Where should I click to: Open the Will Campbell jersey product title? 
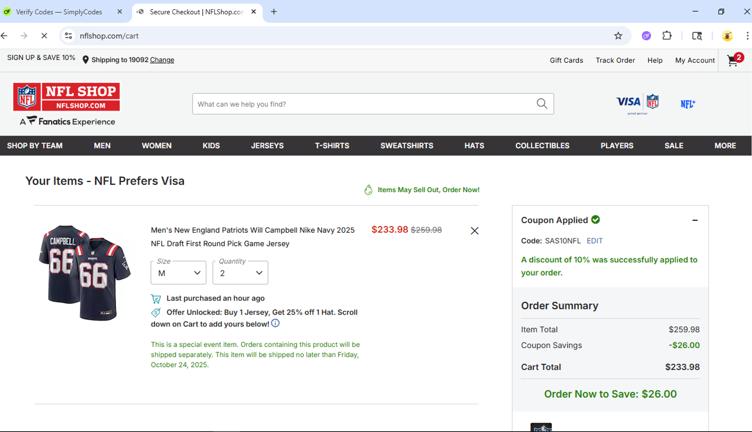click(253, 237)
